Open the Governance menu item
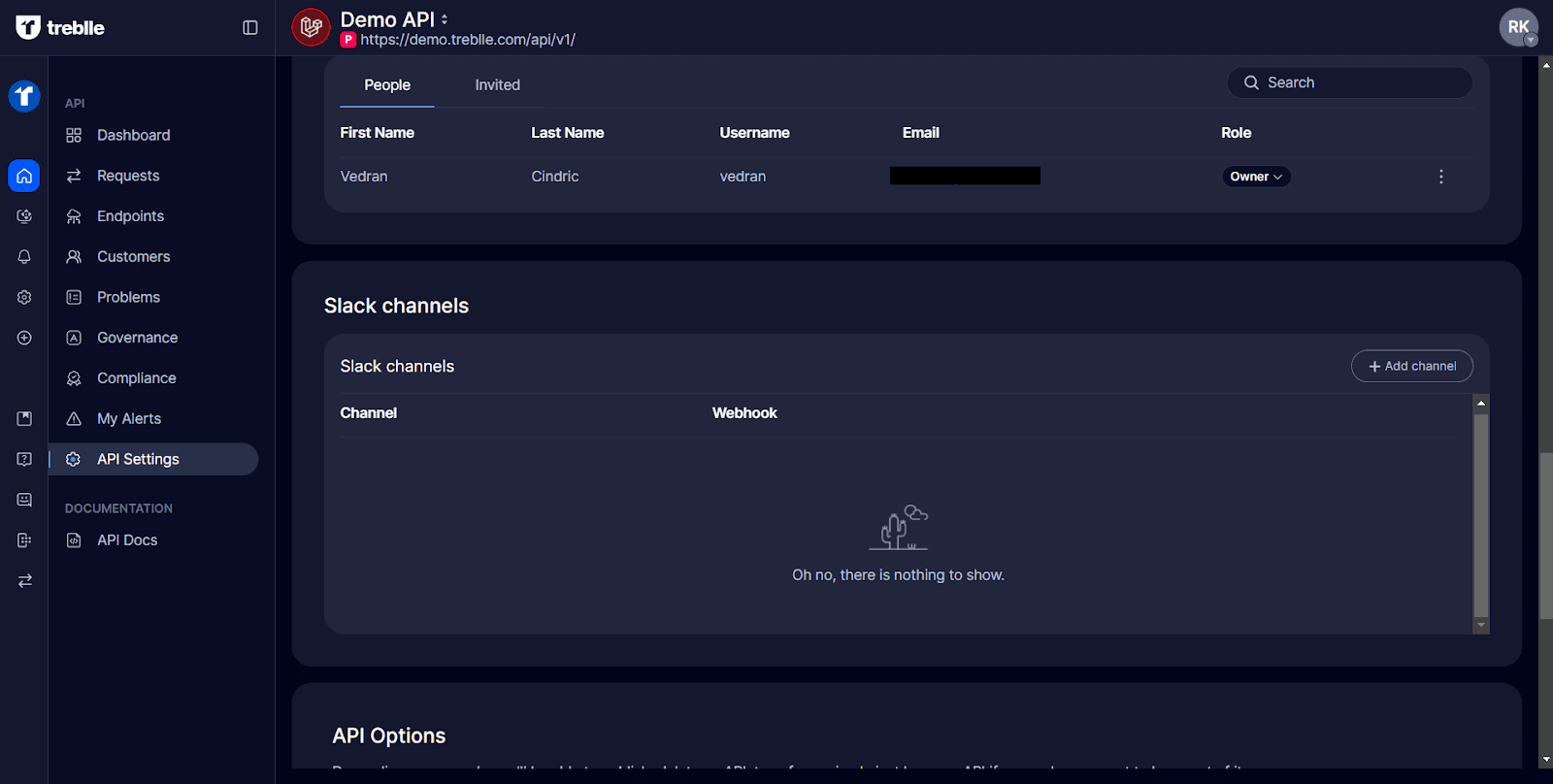The width and height of the screenshot is (1553, 784). tap(137, 338)
